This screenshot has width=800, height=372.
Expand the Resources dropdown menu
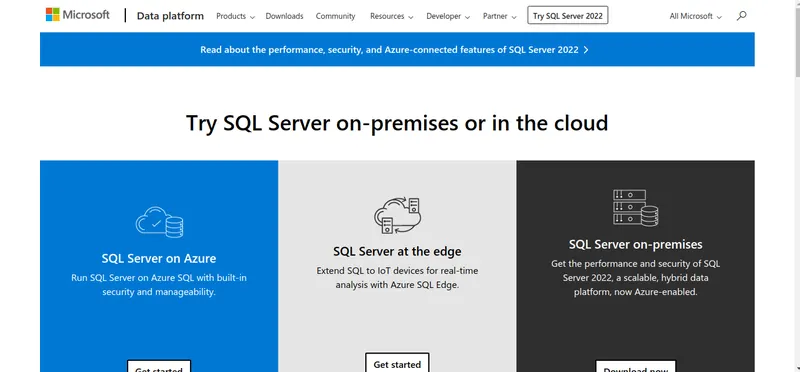391,16
